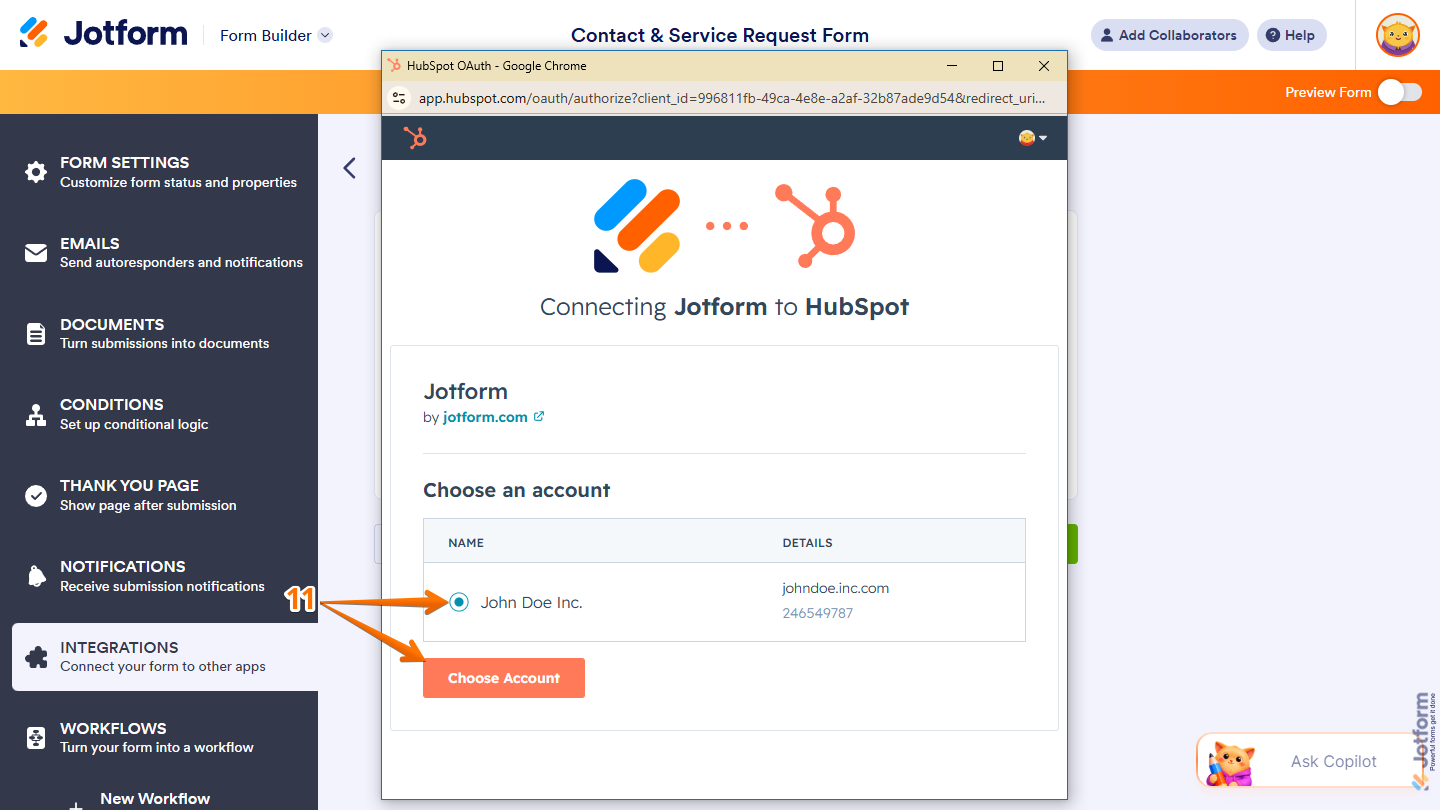This screenshot has width=1440, height=810.
Task: Select the Integrations section
Action: point(165,657)
